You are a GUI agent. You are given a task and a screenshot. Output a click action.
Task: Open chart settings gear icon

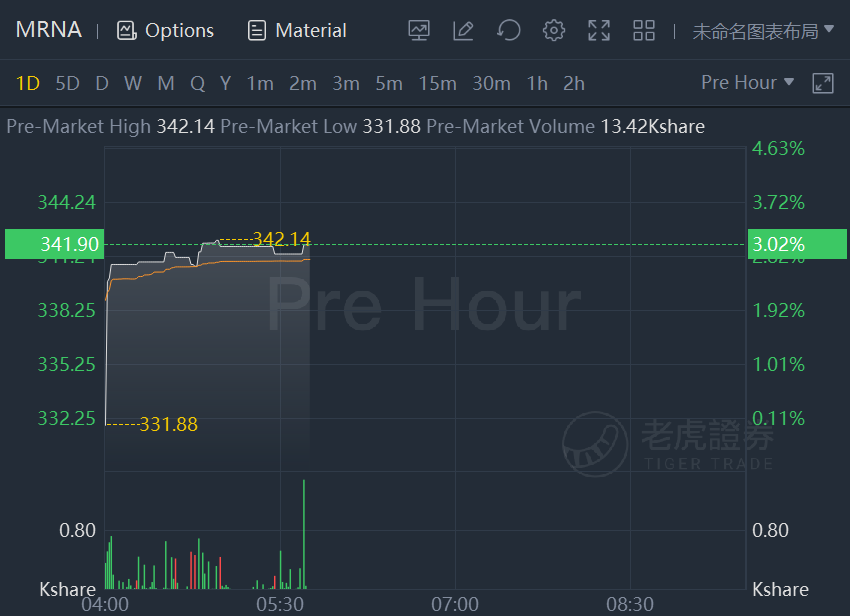pyautogui.click(x=553, y=30)
